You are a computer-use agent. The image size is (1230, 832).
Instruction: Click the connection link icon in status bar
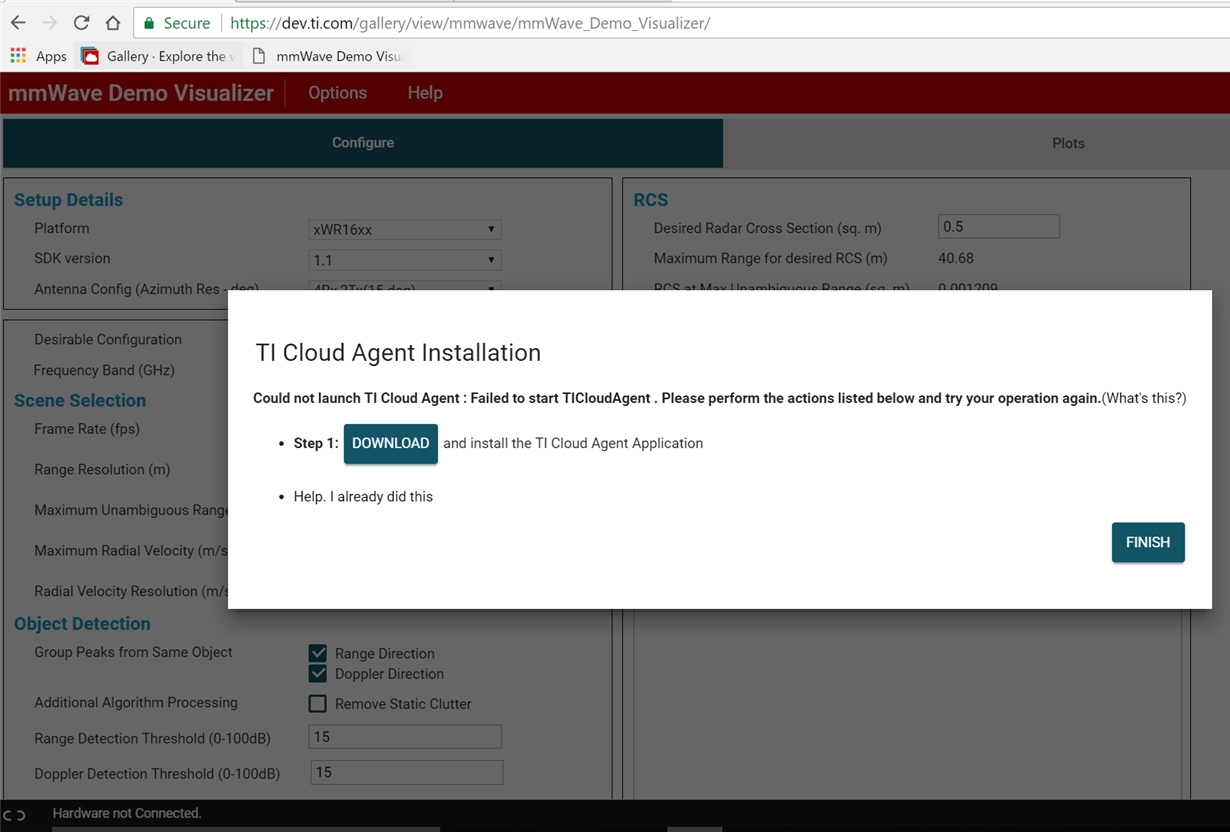coord(14,815)
